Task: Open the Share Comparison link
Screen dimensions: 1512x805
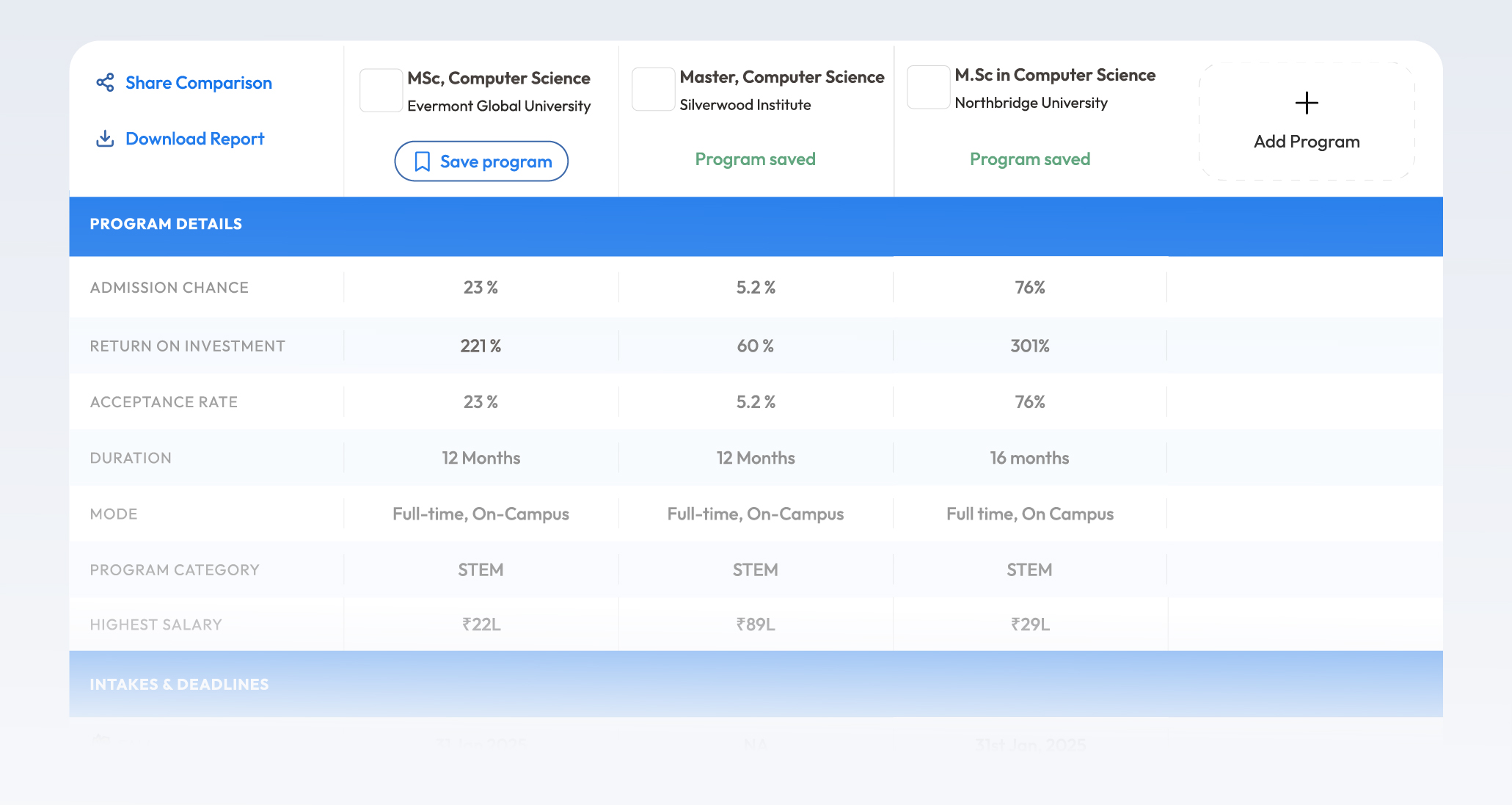Action: click(x=199, y=83)
